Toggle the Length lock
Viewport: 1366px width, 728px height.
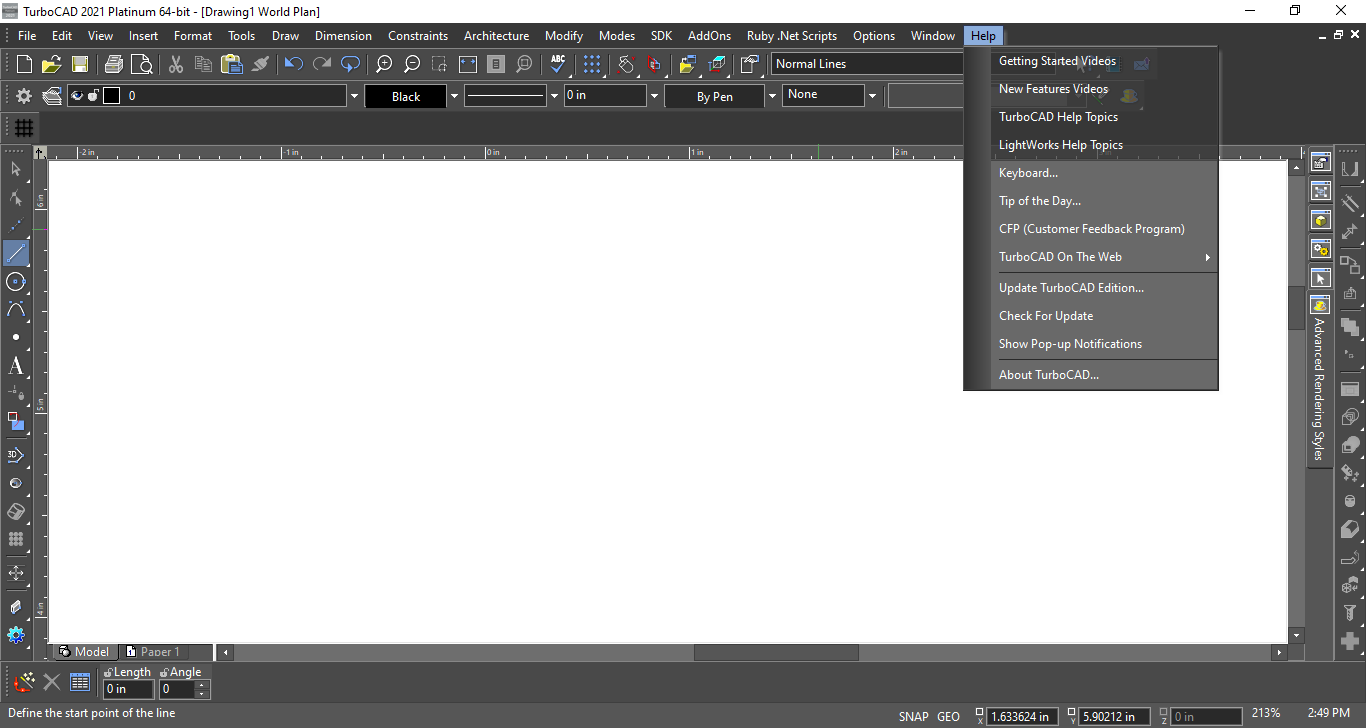tap(108, 672)
